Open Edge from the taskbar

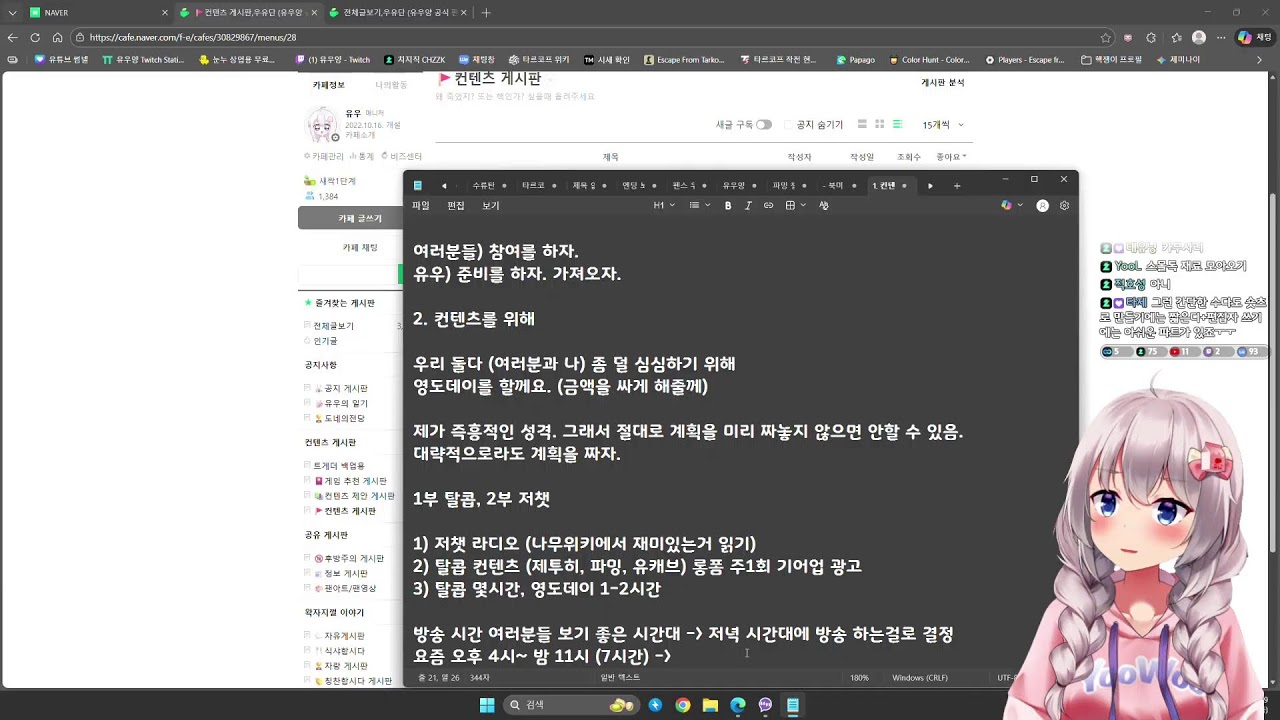737,705
